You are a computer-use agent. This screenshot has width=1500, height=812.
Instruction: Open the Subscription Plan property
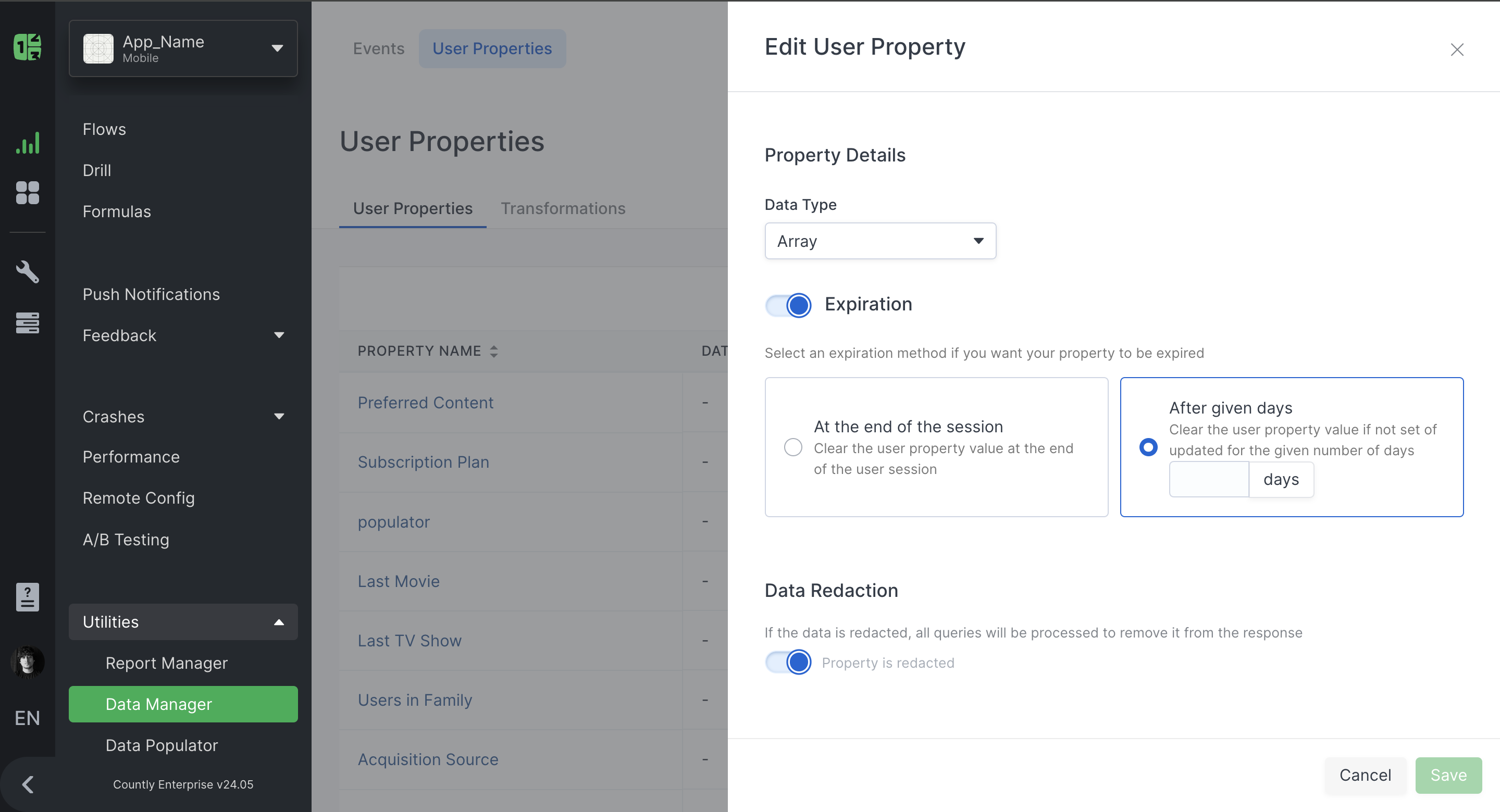424,462
